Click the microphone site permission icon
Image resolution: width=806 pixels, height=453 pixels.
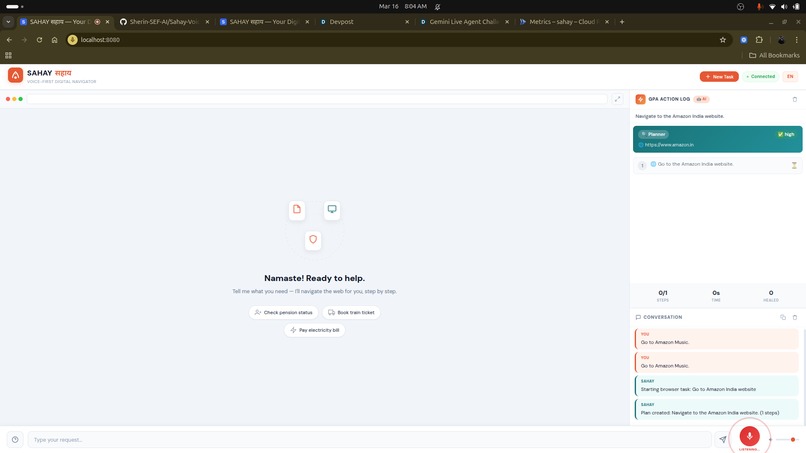pos(72,40)
